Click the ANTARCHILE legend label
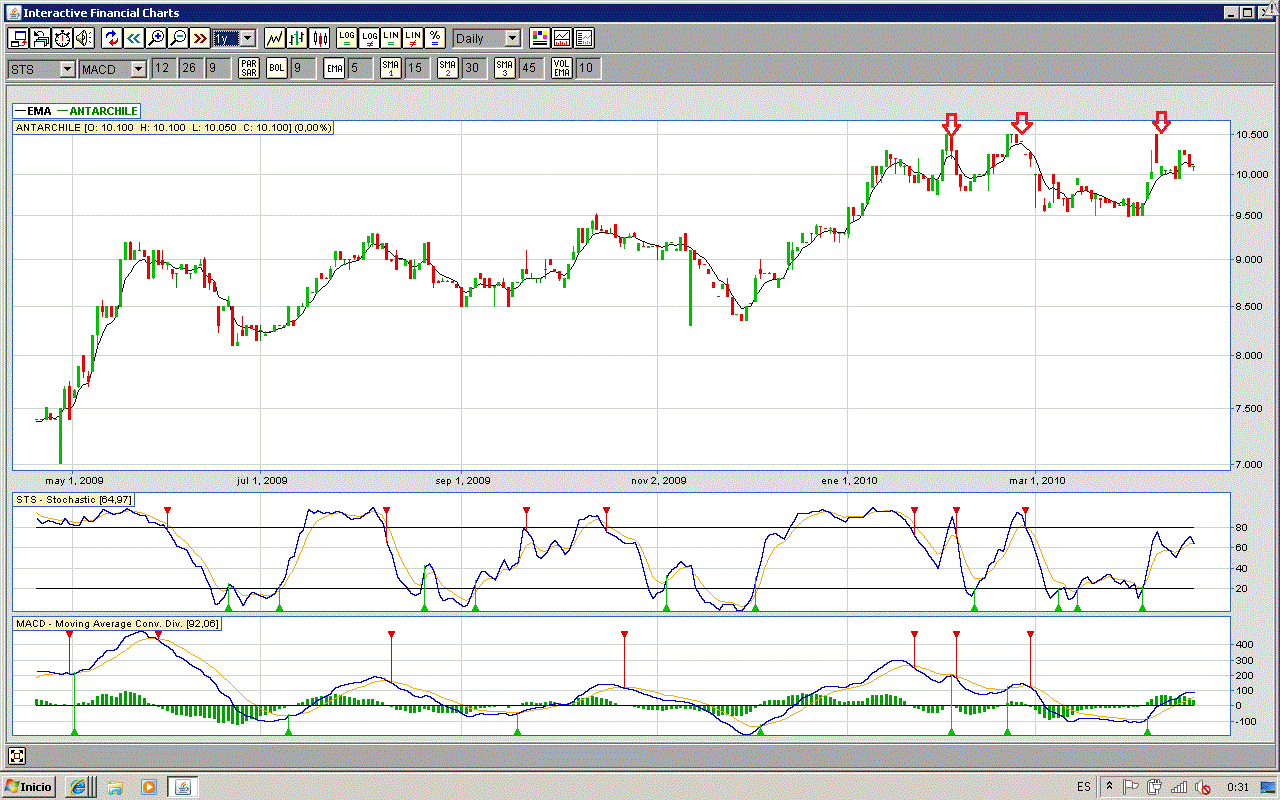 pos(103,111)
